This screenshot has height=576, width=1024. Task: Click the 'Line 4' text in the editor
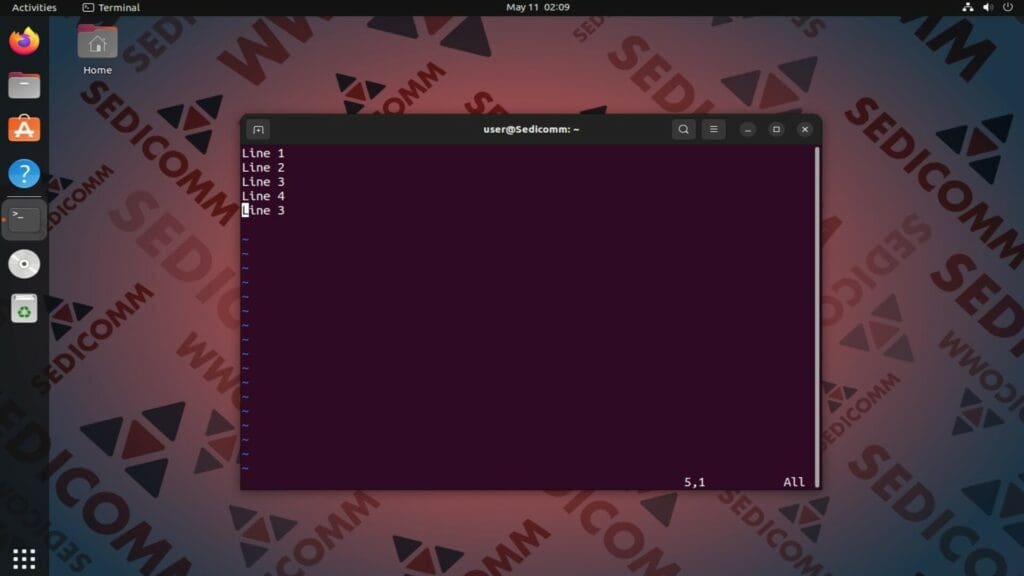coord(263,196)
